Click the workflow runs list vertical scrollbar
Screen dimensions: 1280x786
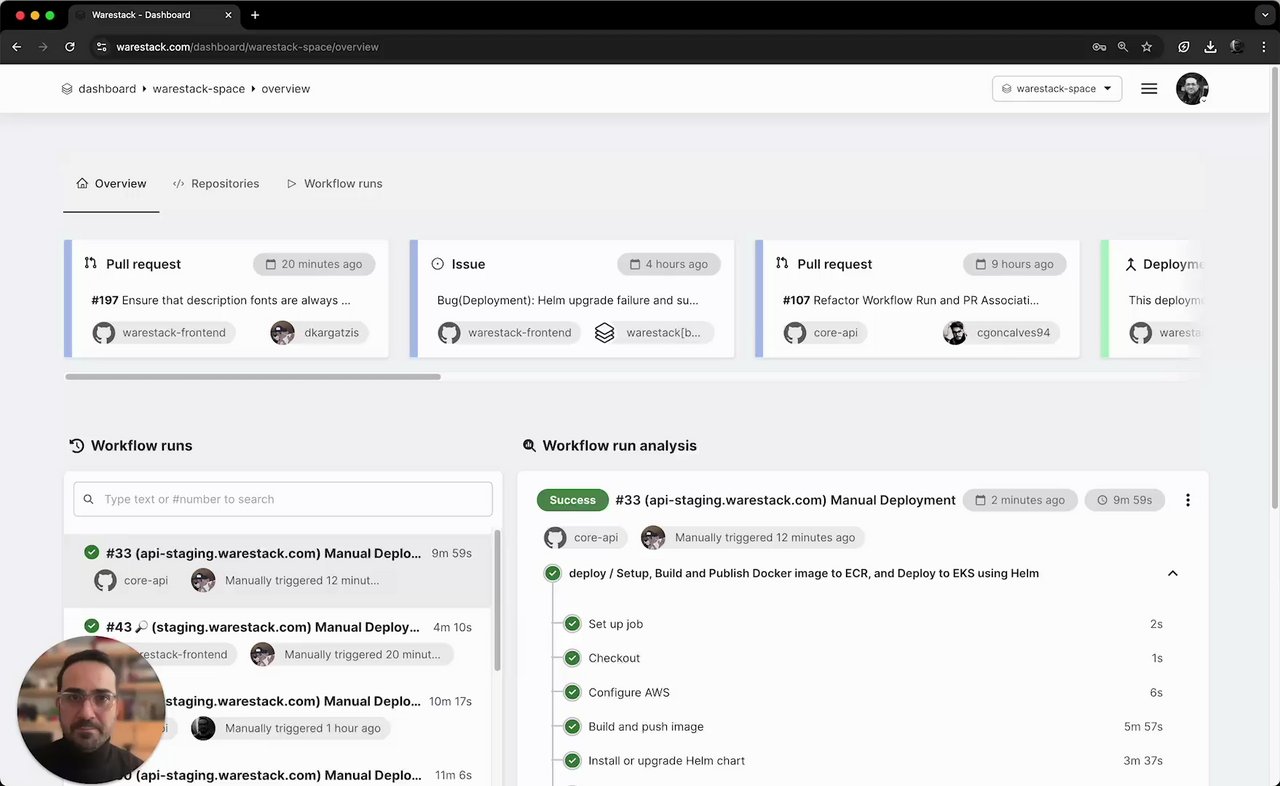(497, 600)
